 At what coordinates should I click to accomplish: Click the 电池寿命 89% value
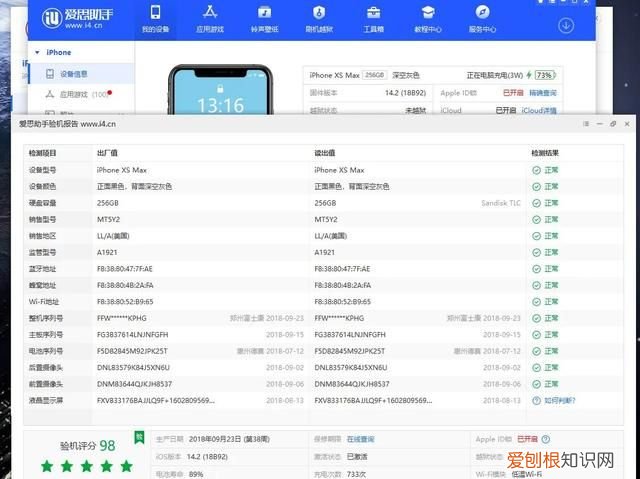click(196, 475)
